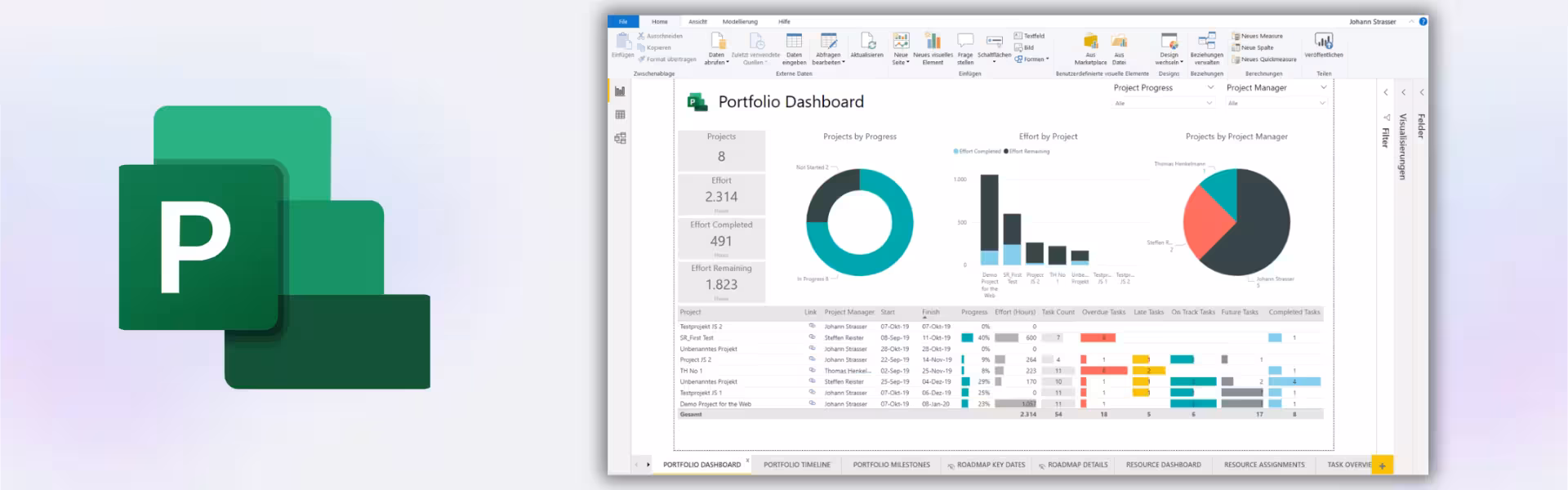
Task: Click Daten eingeben table icon
Action: [x=794, y=41]
